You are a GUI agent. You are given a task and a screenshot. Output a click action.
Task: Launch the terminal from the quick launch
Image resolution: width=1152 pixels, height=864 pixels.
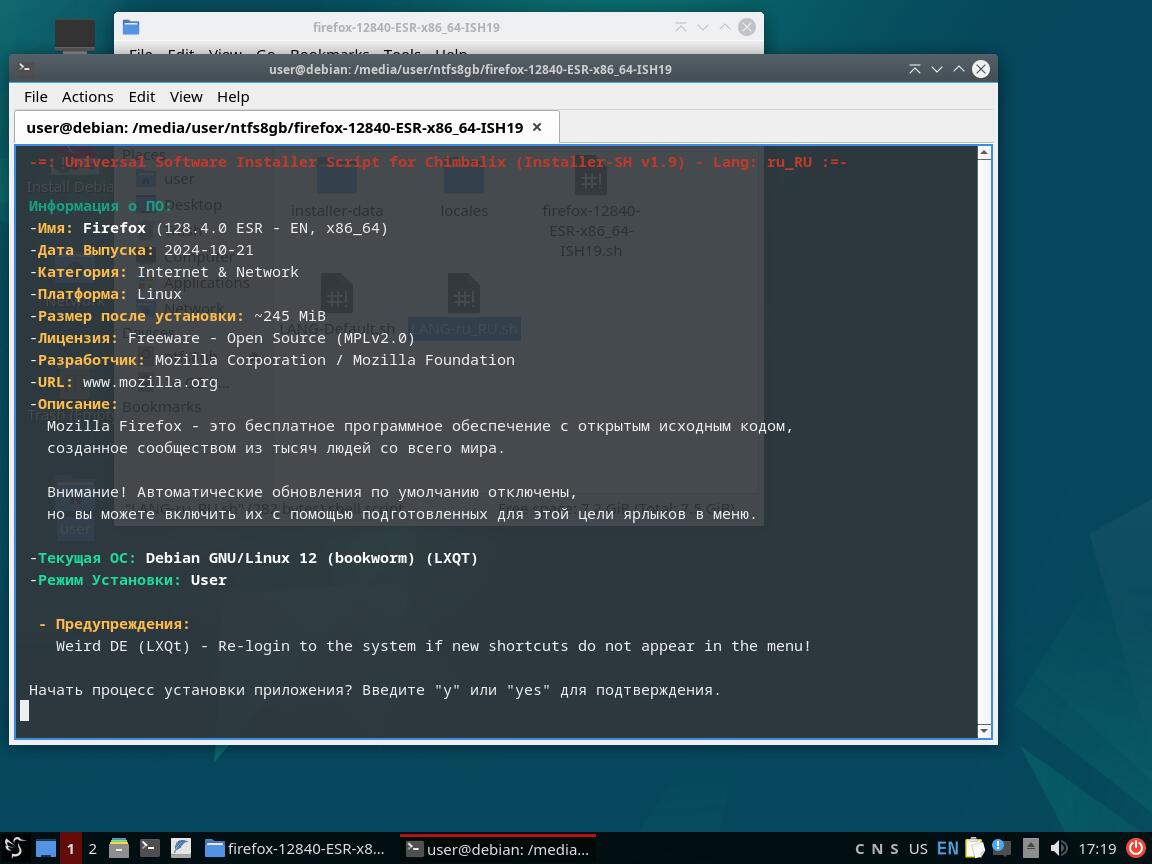150,848
